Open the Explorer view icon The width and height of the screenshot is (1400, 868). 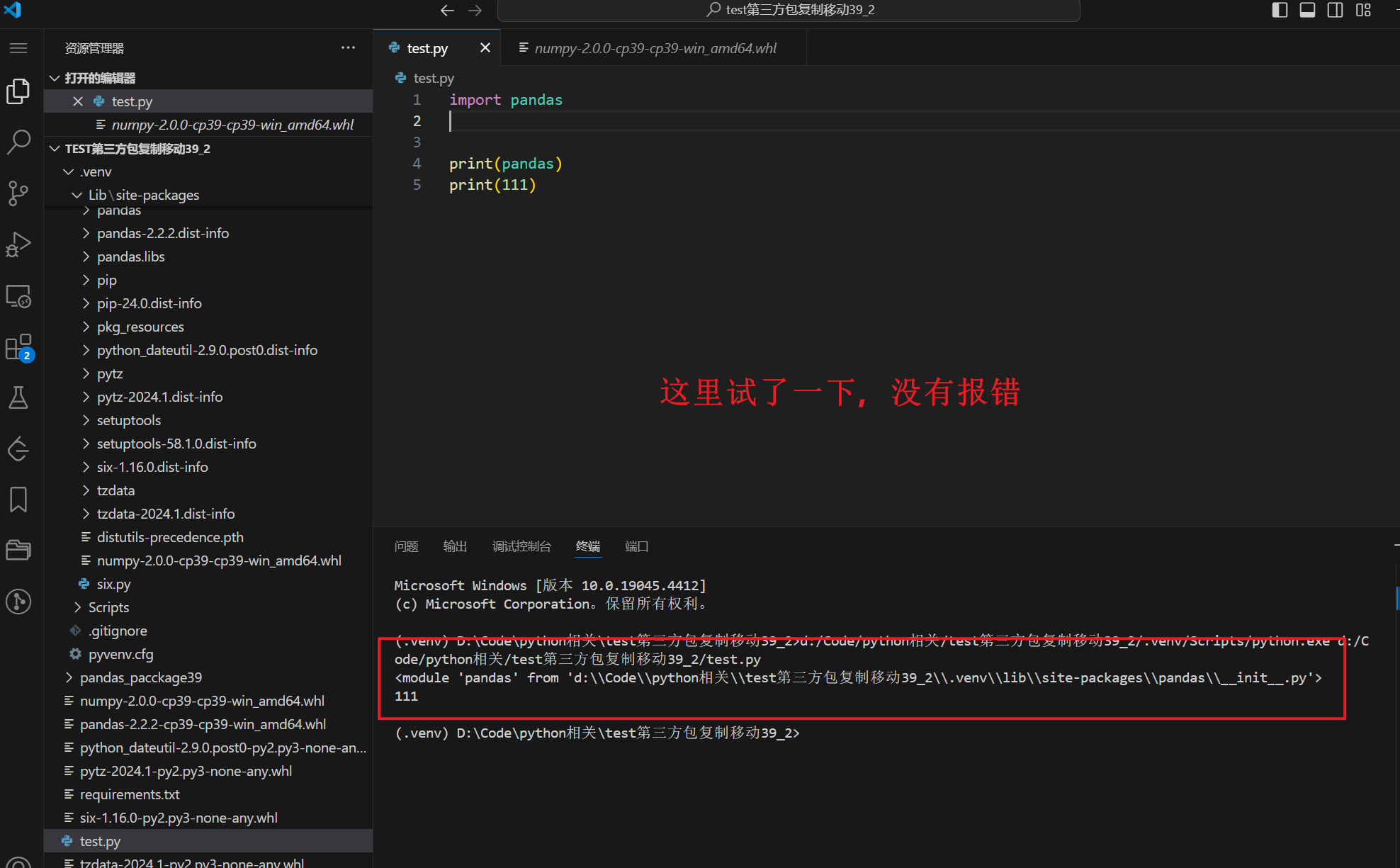pos(18,91)
